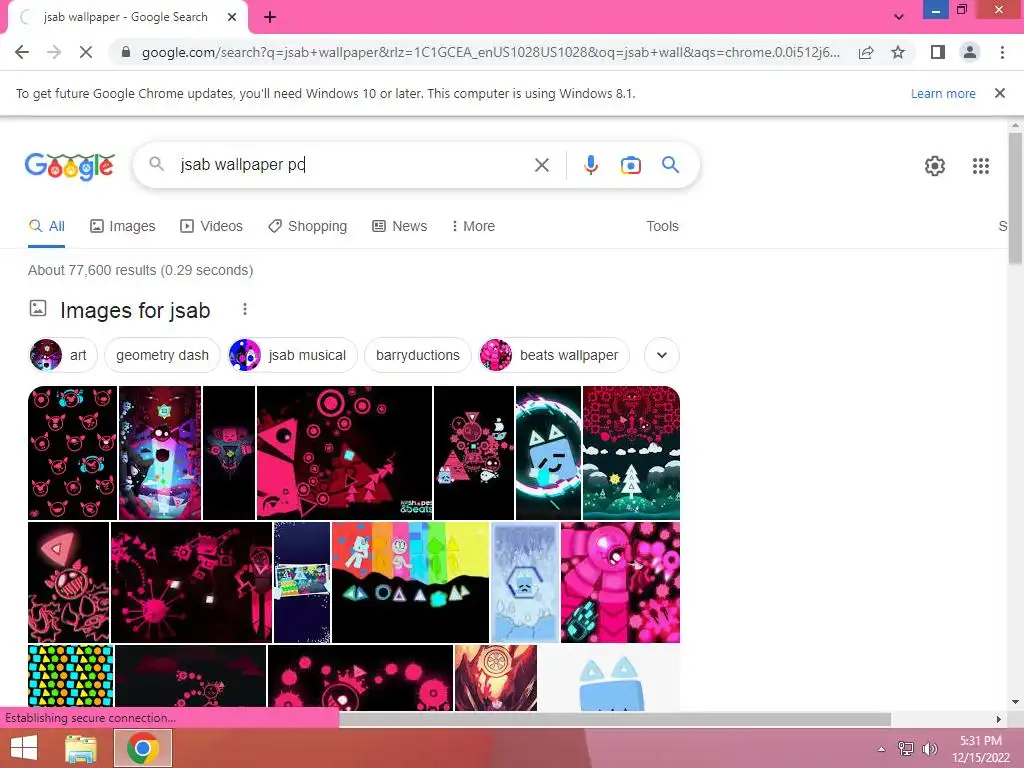Clear the search box text

tap(541, 165)
